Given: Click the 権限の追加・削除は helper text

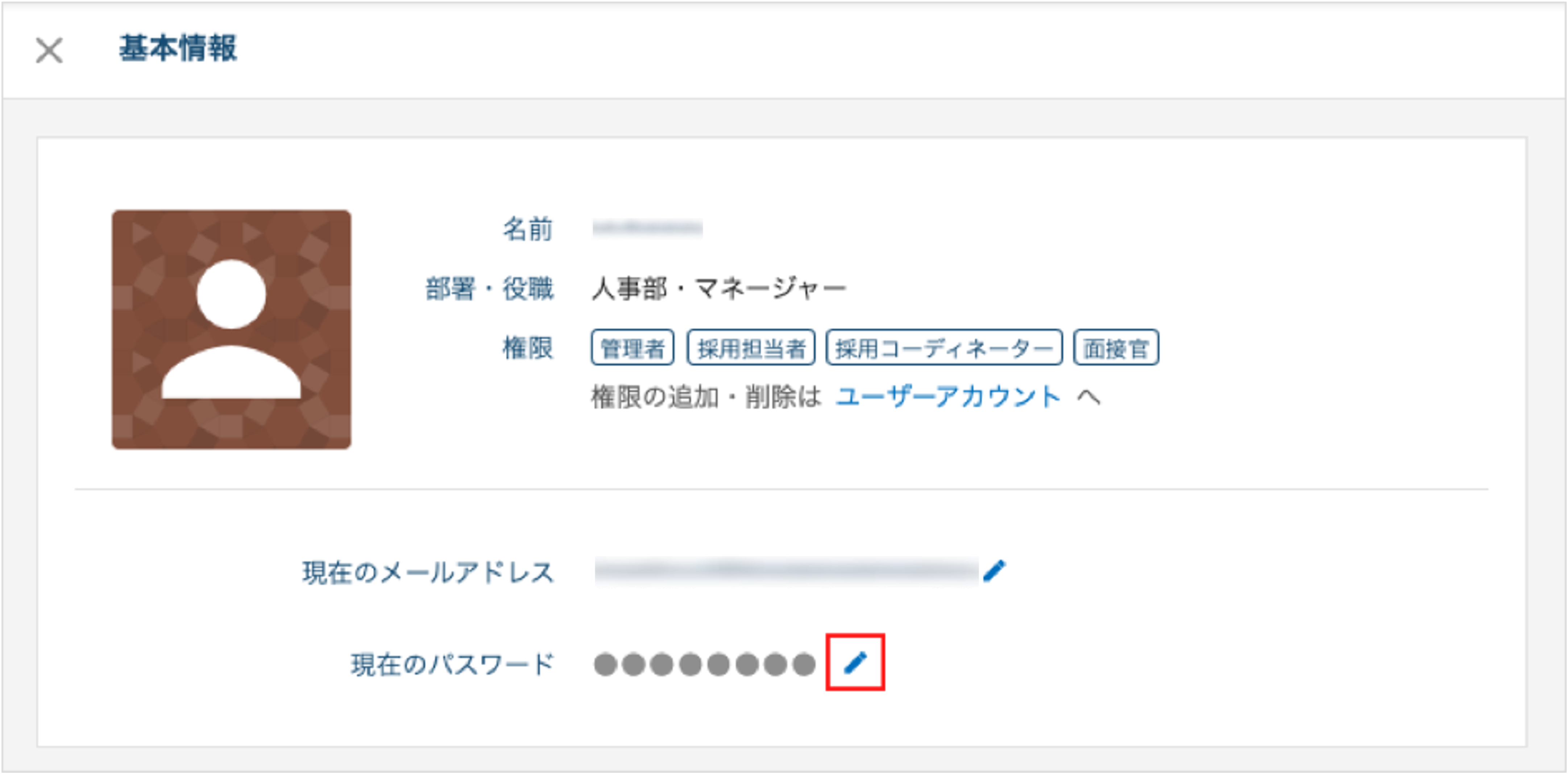Looking at the screenshot, I should pos(707,397).
